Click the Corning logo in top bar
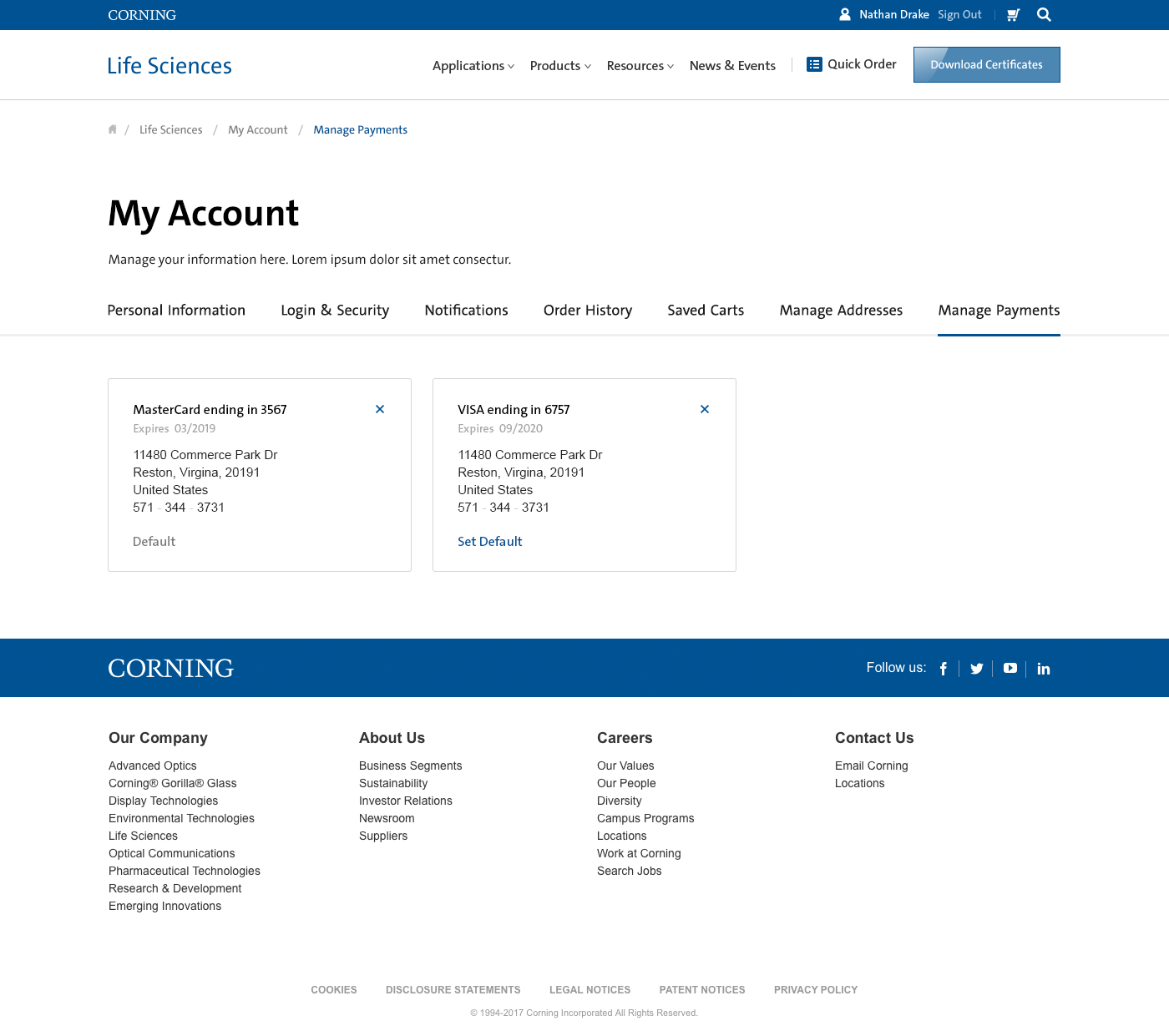Image resolution: width=1169 pixels, height=1036 pixels. coord(142,15)
